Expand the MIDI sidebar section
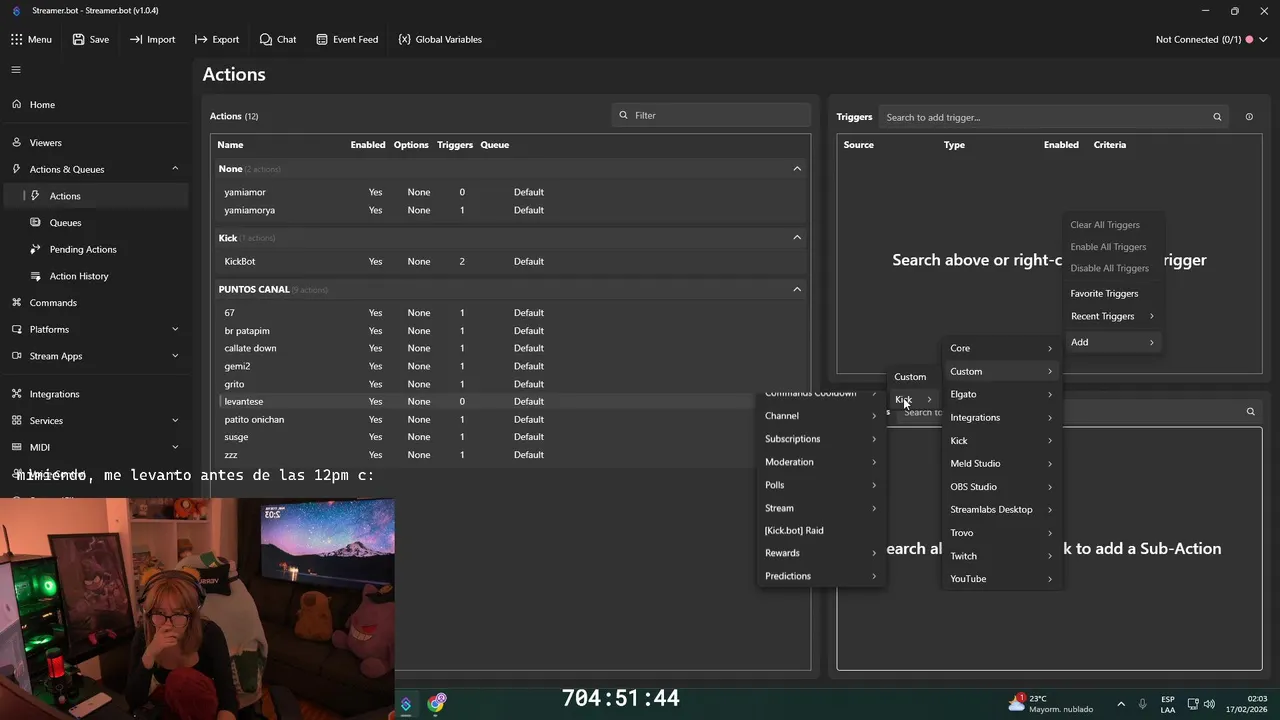 pos(175,447)
